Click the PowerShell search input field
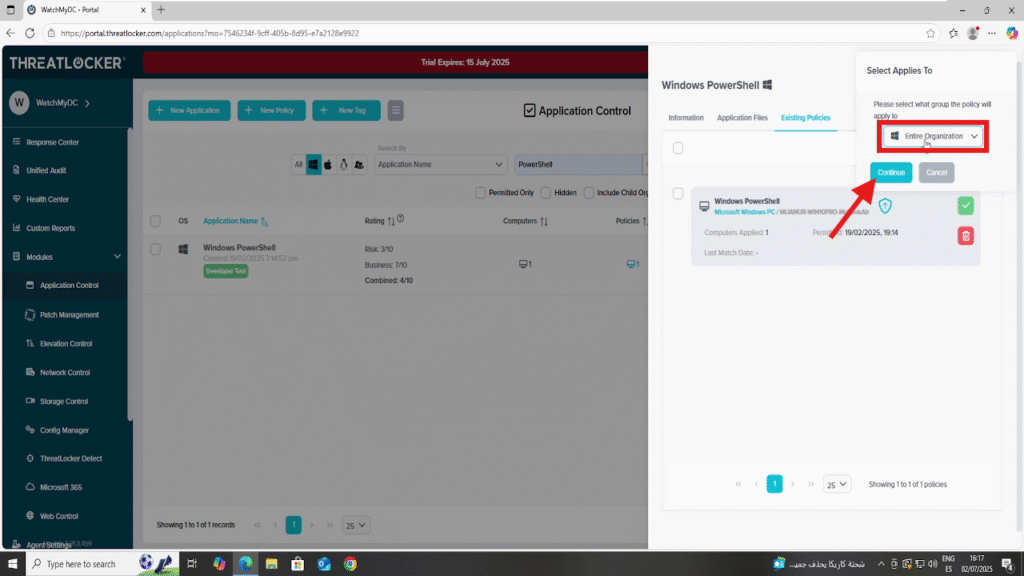Screen dimensions: 1024x576 coord(580,165)
